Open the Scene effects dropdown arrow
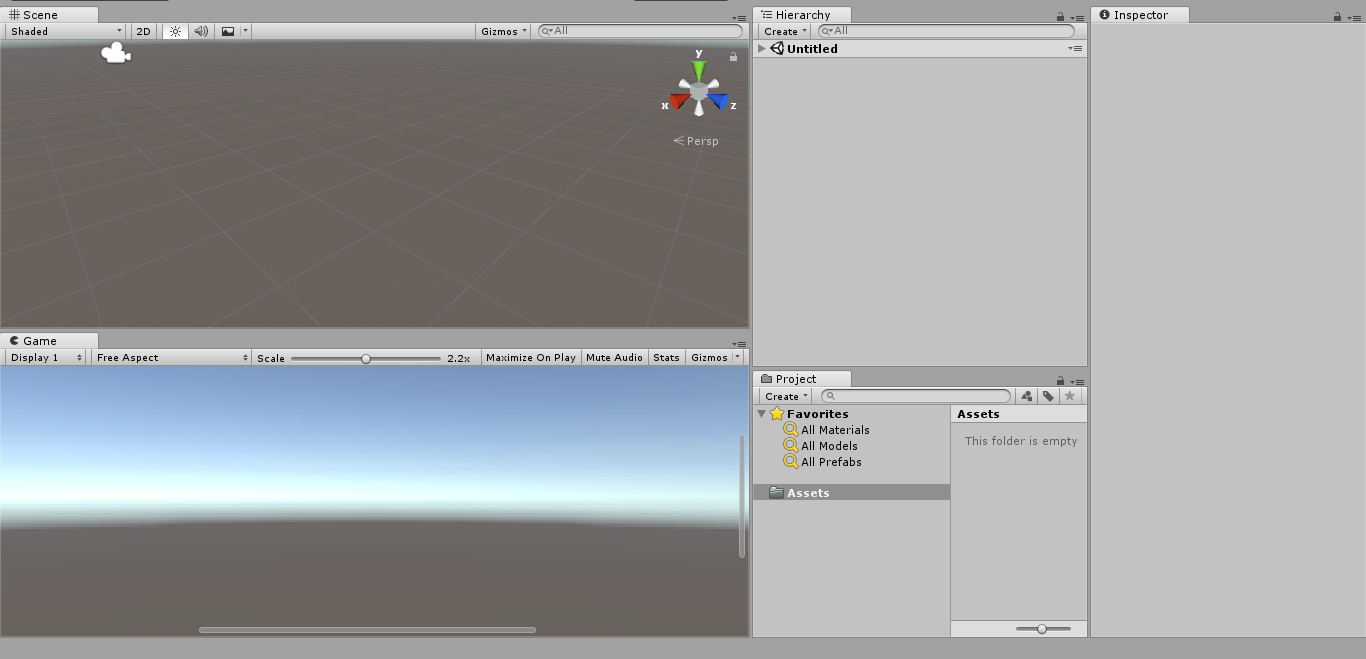Image resolution: width=1366 pixels, height=659 pixels. (x=245, y=31)
